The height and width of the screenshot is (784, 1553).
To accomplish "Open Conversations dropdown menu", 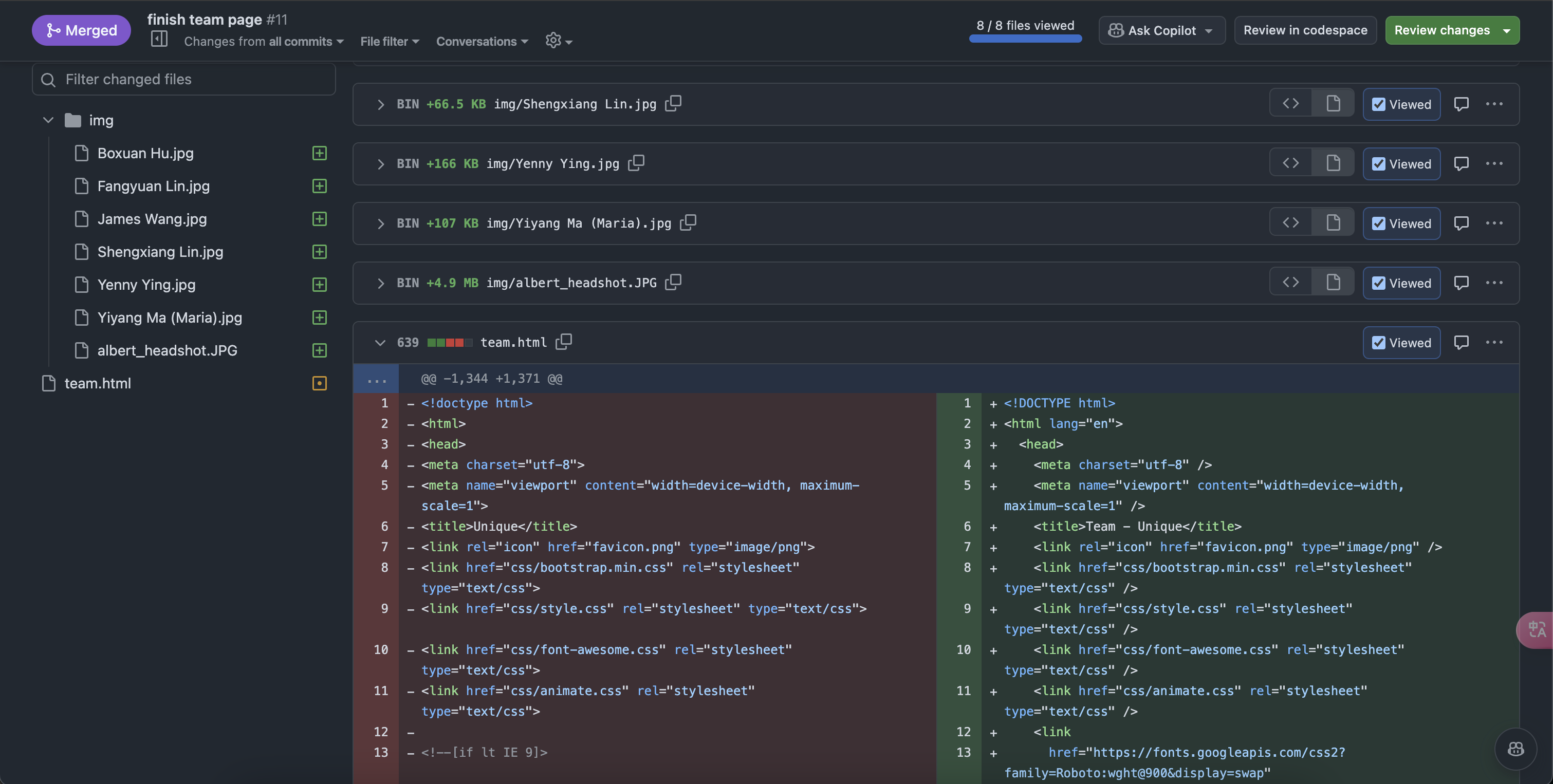I will pyautogui.click(x=482, y=42).
